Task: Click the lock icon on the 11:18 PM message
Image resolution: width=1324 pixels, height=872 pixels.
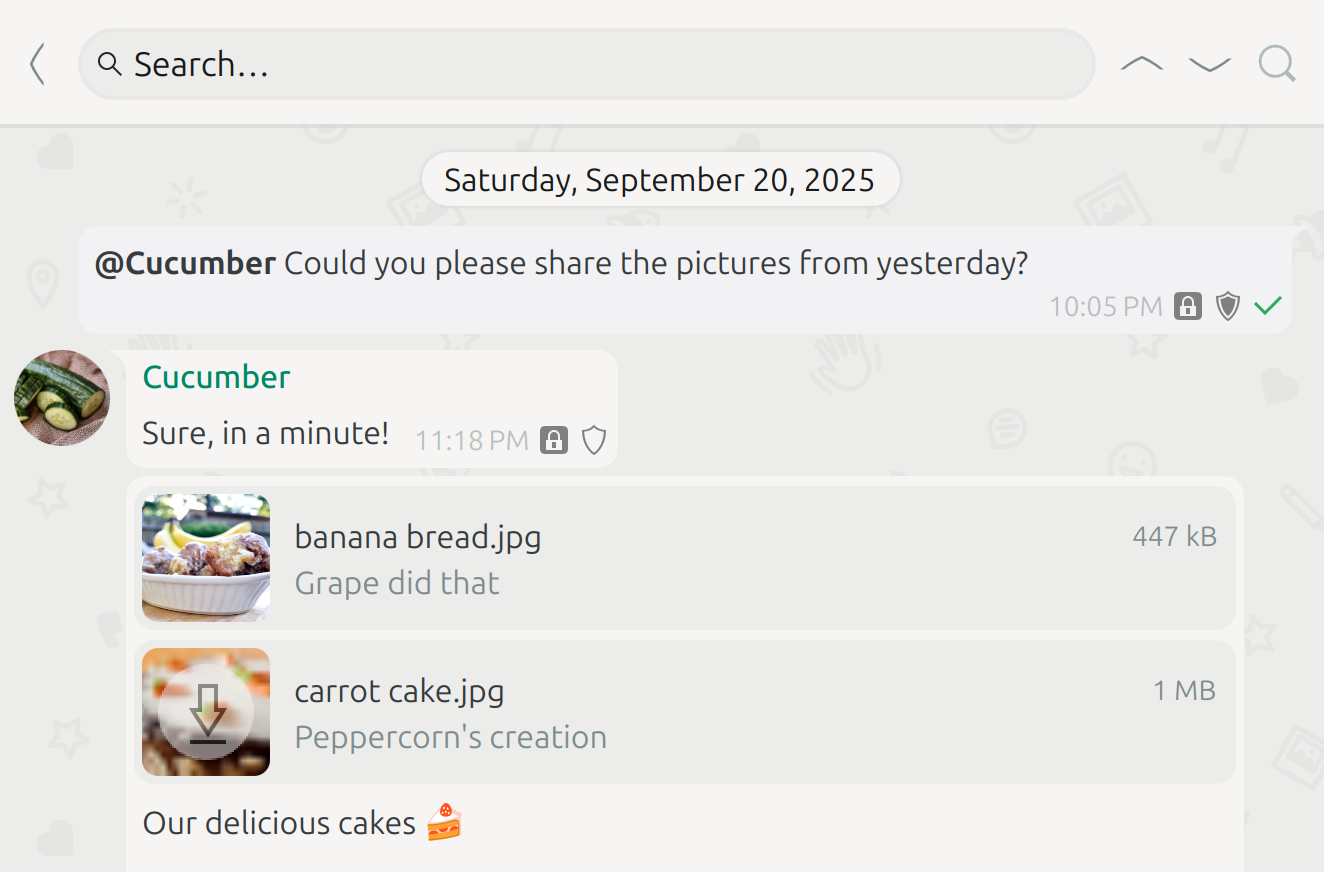Action: pos(554,440)
